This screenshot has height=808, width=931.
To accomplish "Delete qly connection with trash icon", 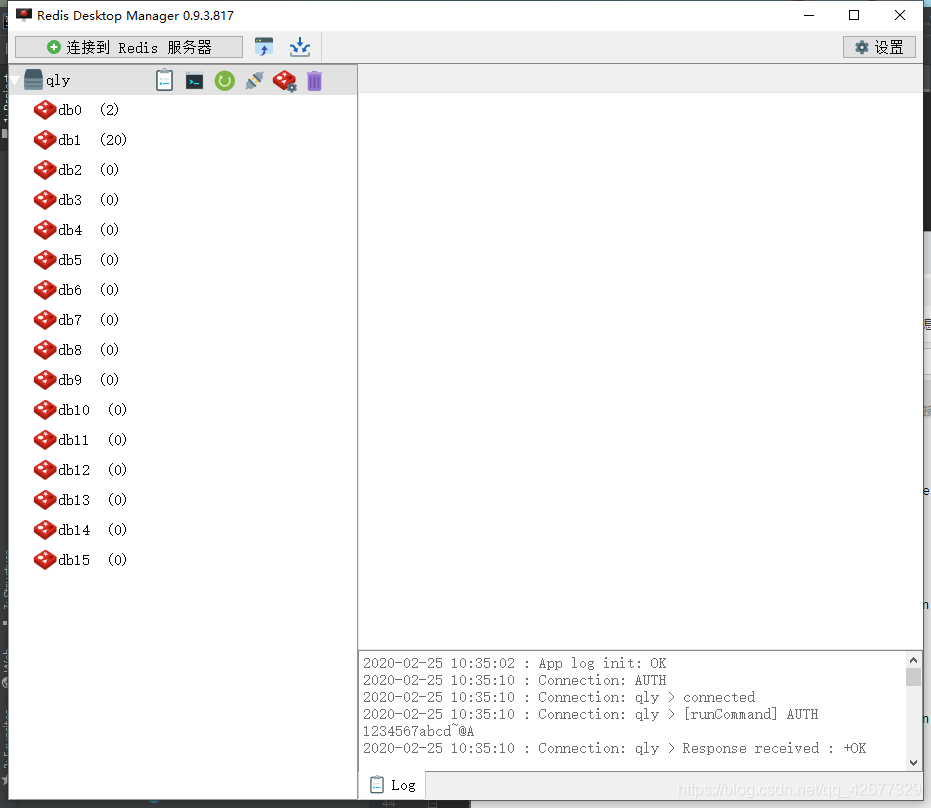I will pos(314,81).
